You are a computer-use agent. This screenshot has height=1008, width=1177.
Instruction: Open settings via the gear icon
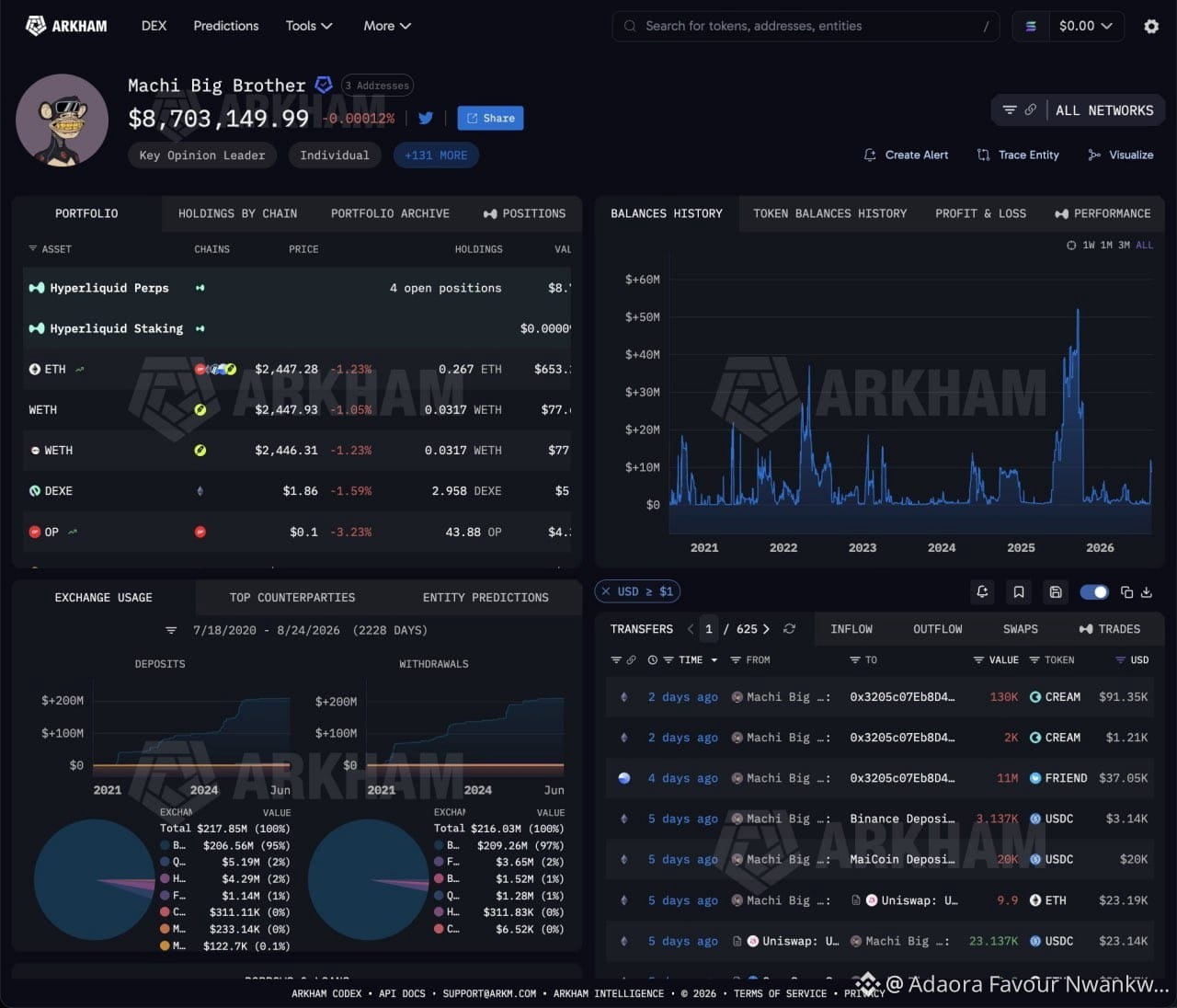coord(1151,26)
